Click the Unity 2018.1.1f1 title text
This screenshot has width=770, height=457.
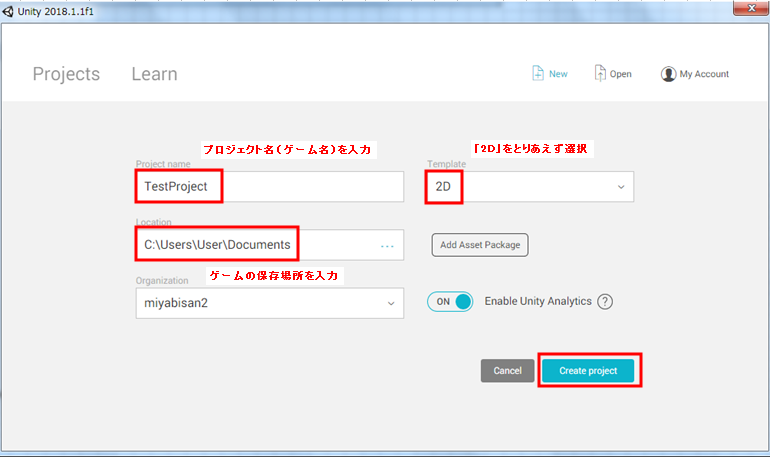click(55, 11)
